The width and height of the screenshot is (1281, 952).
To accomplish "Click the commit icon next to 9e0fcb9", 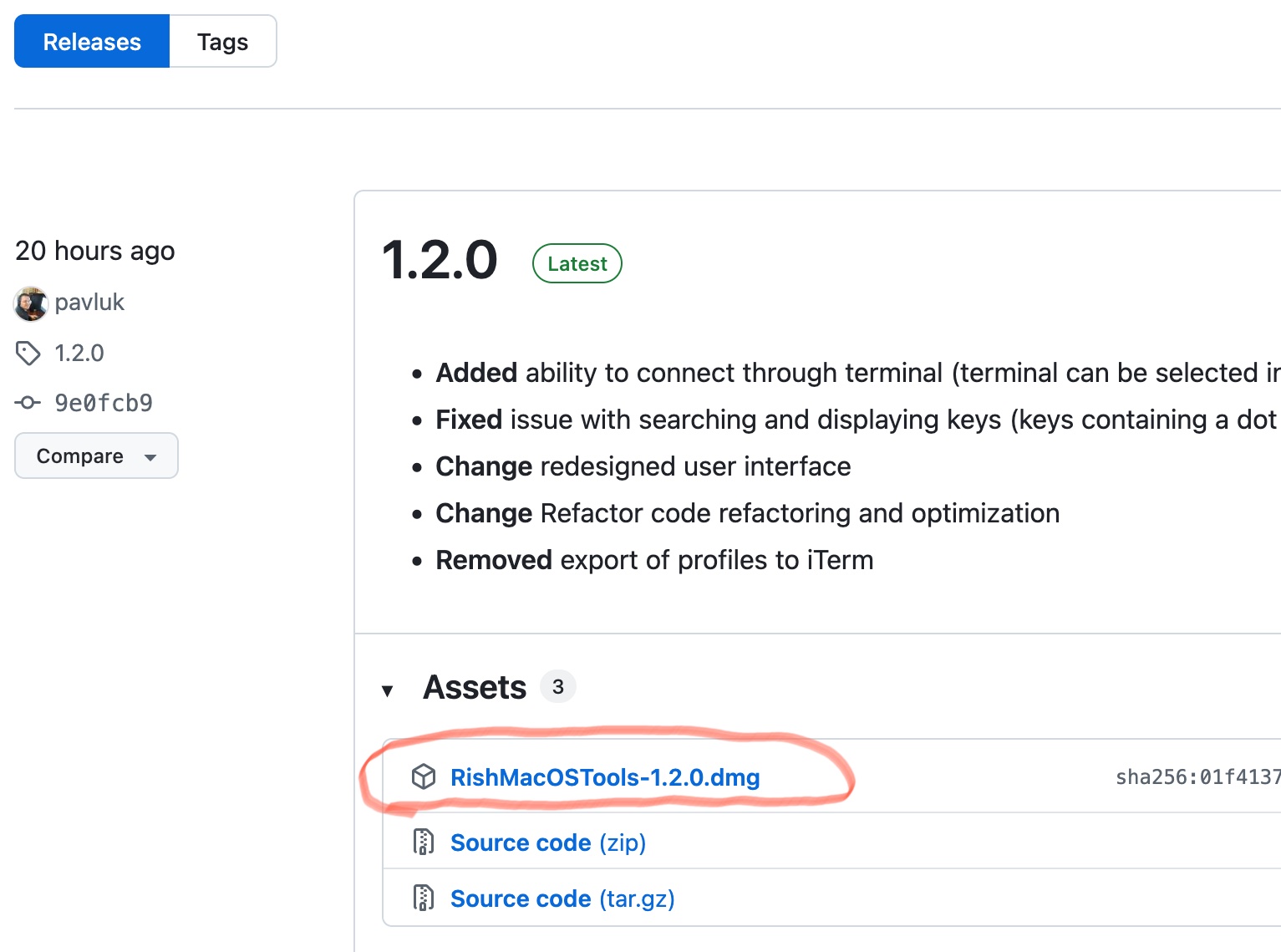I will [28, 403].
